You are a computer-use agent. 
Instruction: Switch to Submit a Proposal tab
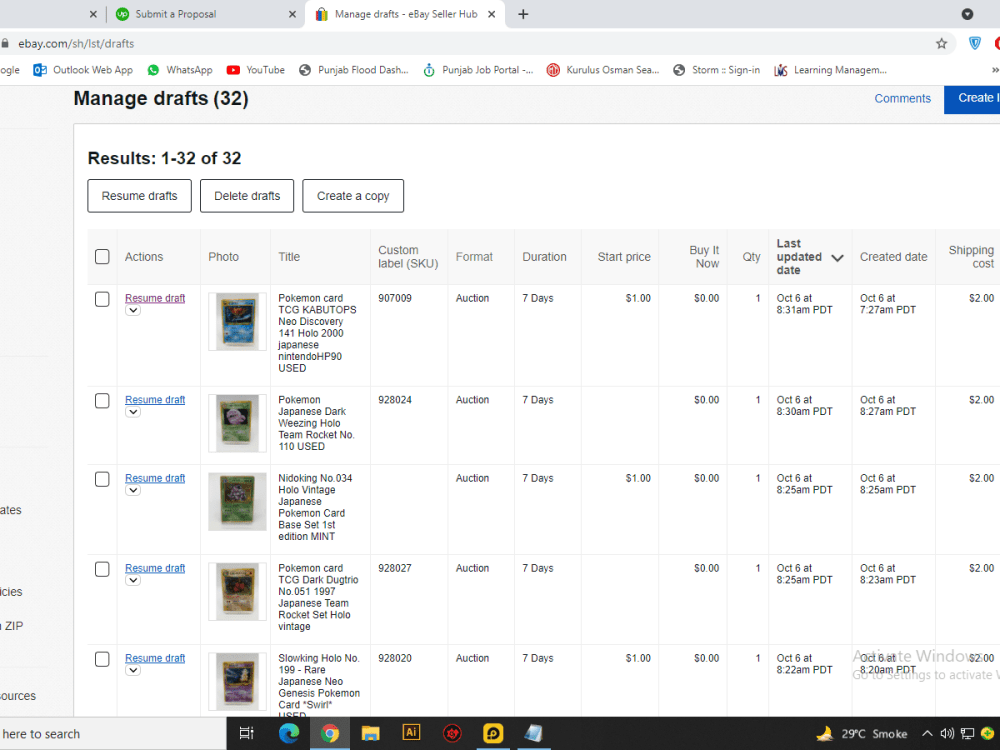click(203, 14)
